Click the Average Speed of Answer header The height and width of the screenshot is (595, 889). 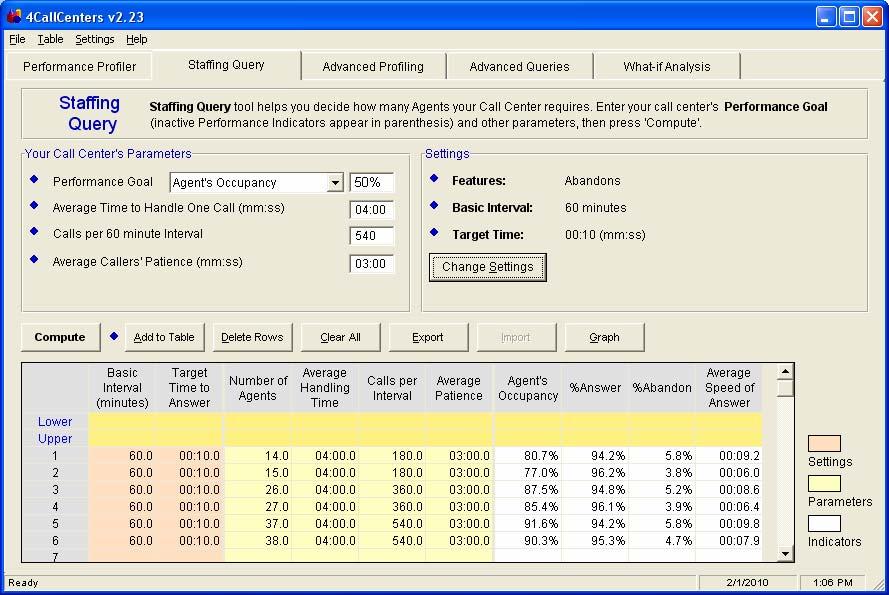[x=729, y=388]
